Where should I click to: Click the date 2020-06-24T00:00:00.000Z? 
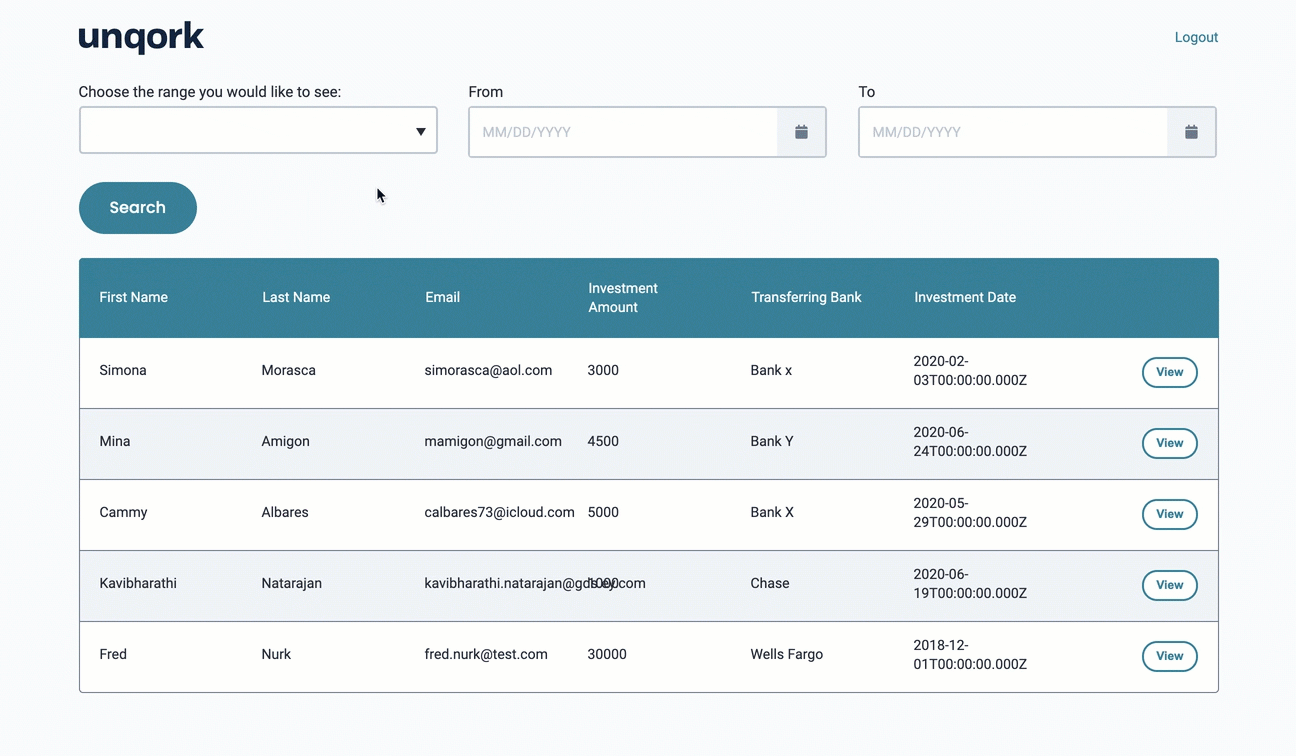click(970, 442)
